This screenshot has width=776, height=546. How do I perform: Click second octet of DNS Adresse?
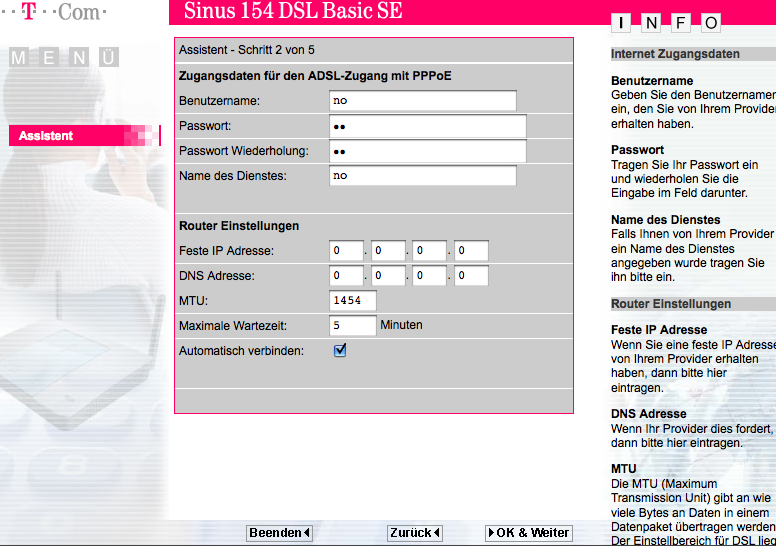(388, 276)
